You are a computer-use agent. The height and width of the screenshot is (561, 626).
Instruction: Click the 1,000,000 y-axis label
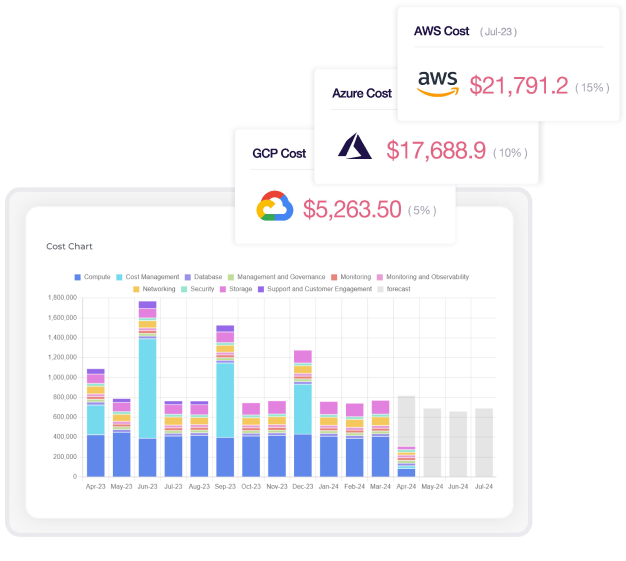62,377
